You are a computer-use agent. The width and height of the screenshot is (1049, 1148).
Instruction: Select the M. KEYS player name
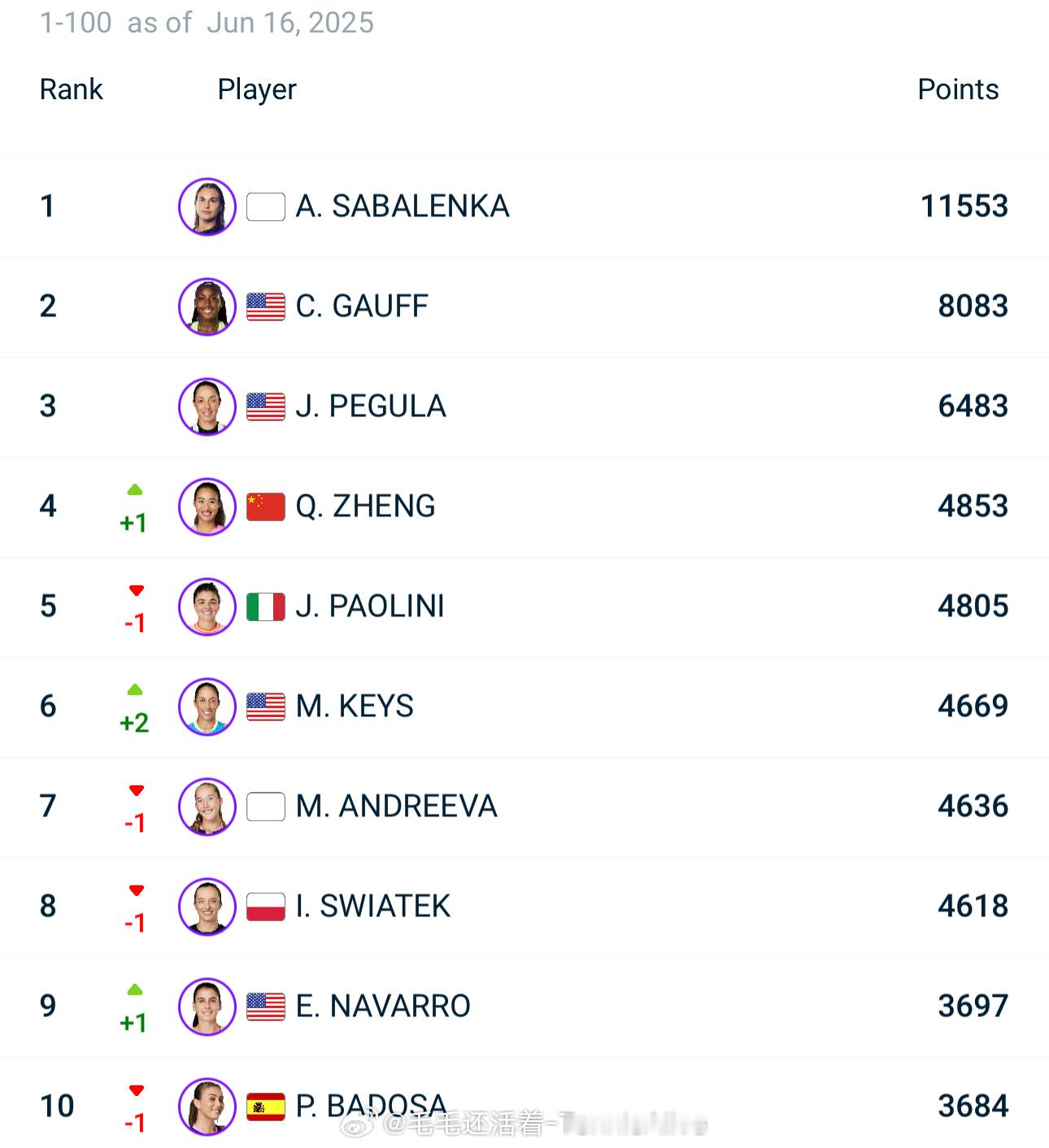point(355,707)
